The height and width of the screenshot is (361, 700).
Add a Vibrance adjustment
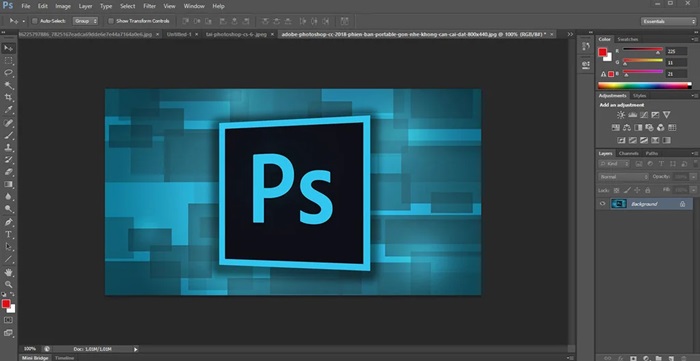pyautogui.click(x=667, y=115)
